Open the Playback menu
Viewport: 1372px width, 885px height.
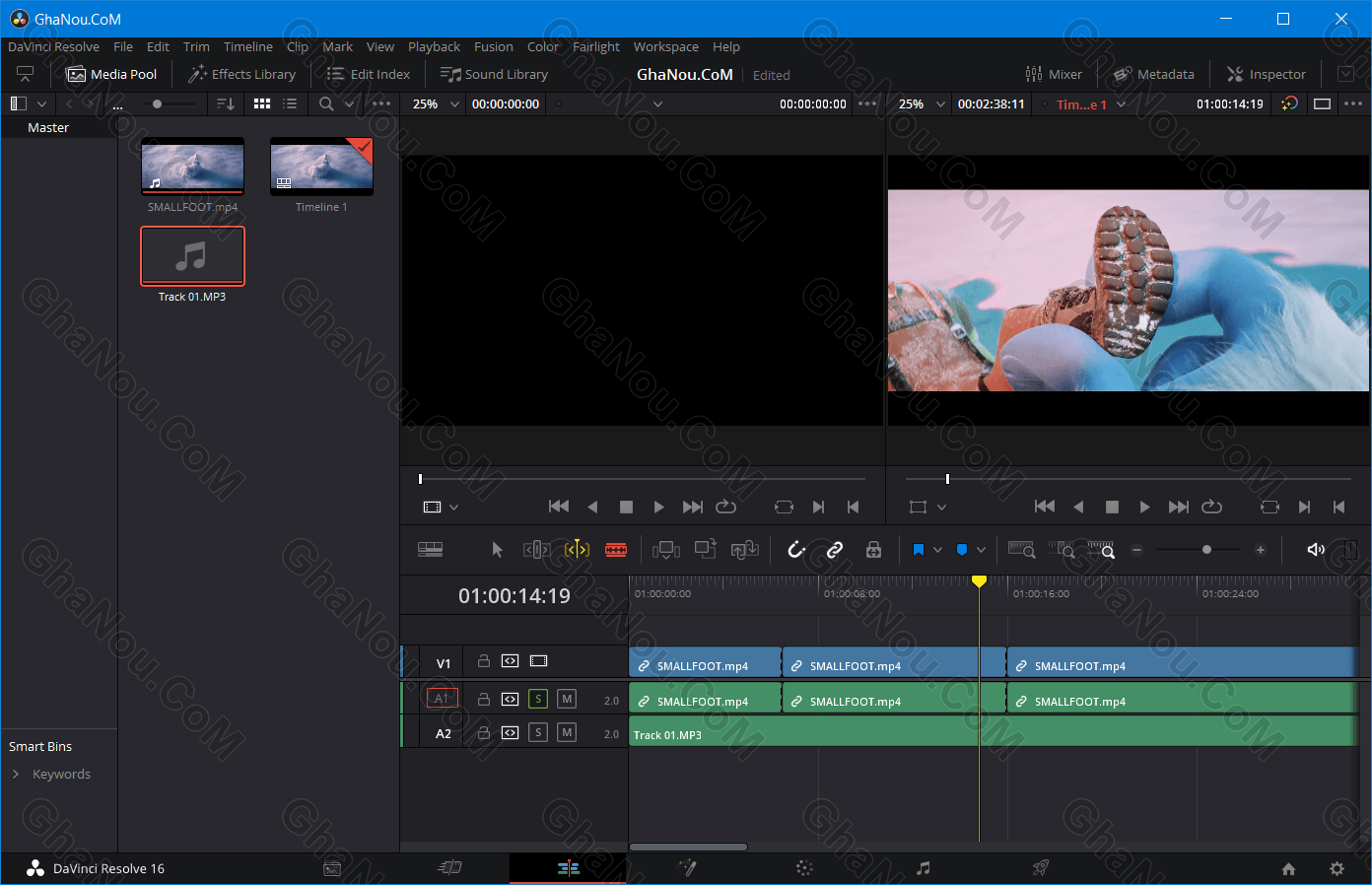(434, 46)
